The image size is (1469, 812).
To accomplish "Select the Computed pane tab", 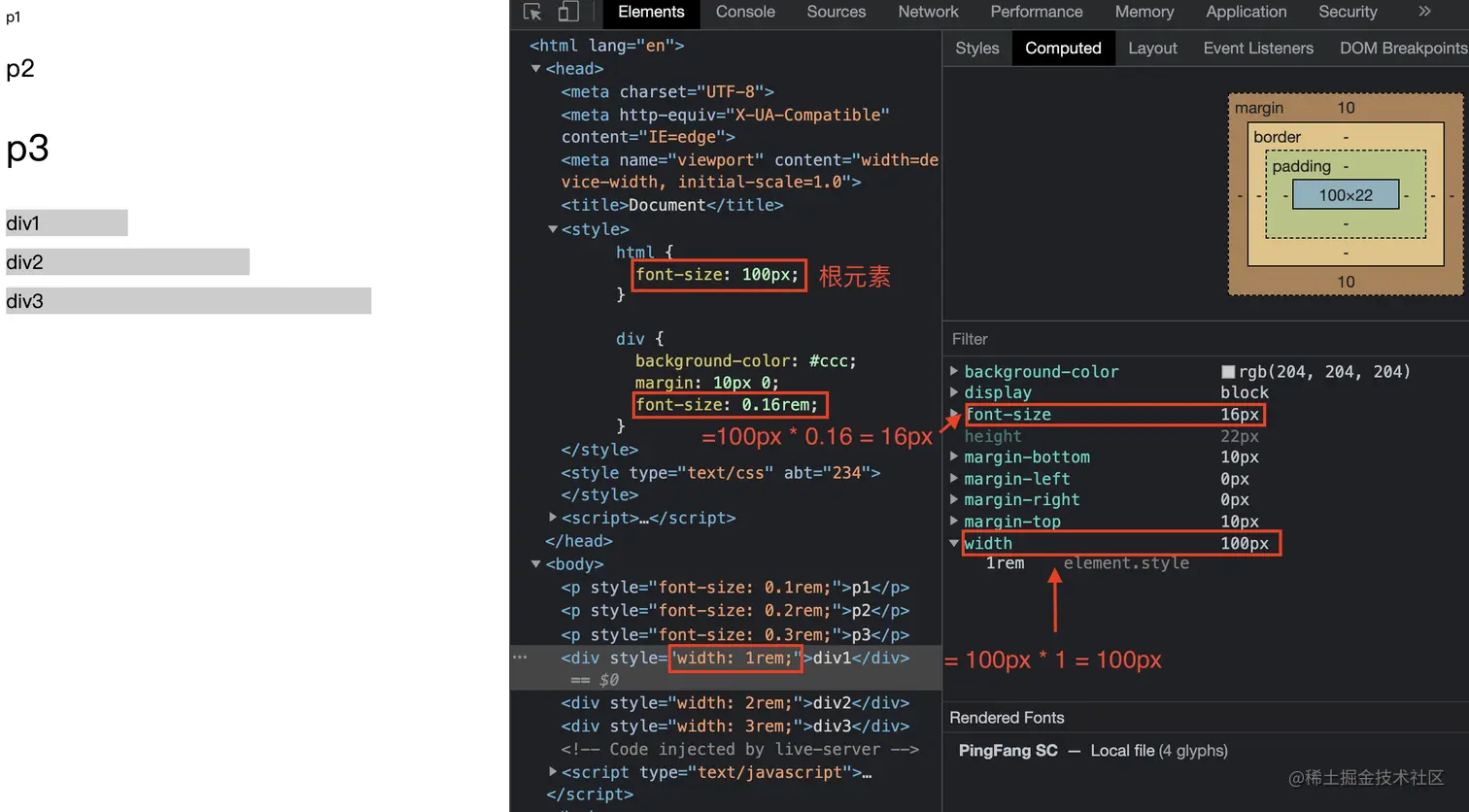I will pyautogui.click(x=1063, y=48).
